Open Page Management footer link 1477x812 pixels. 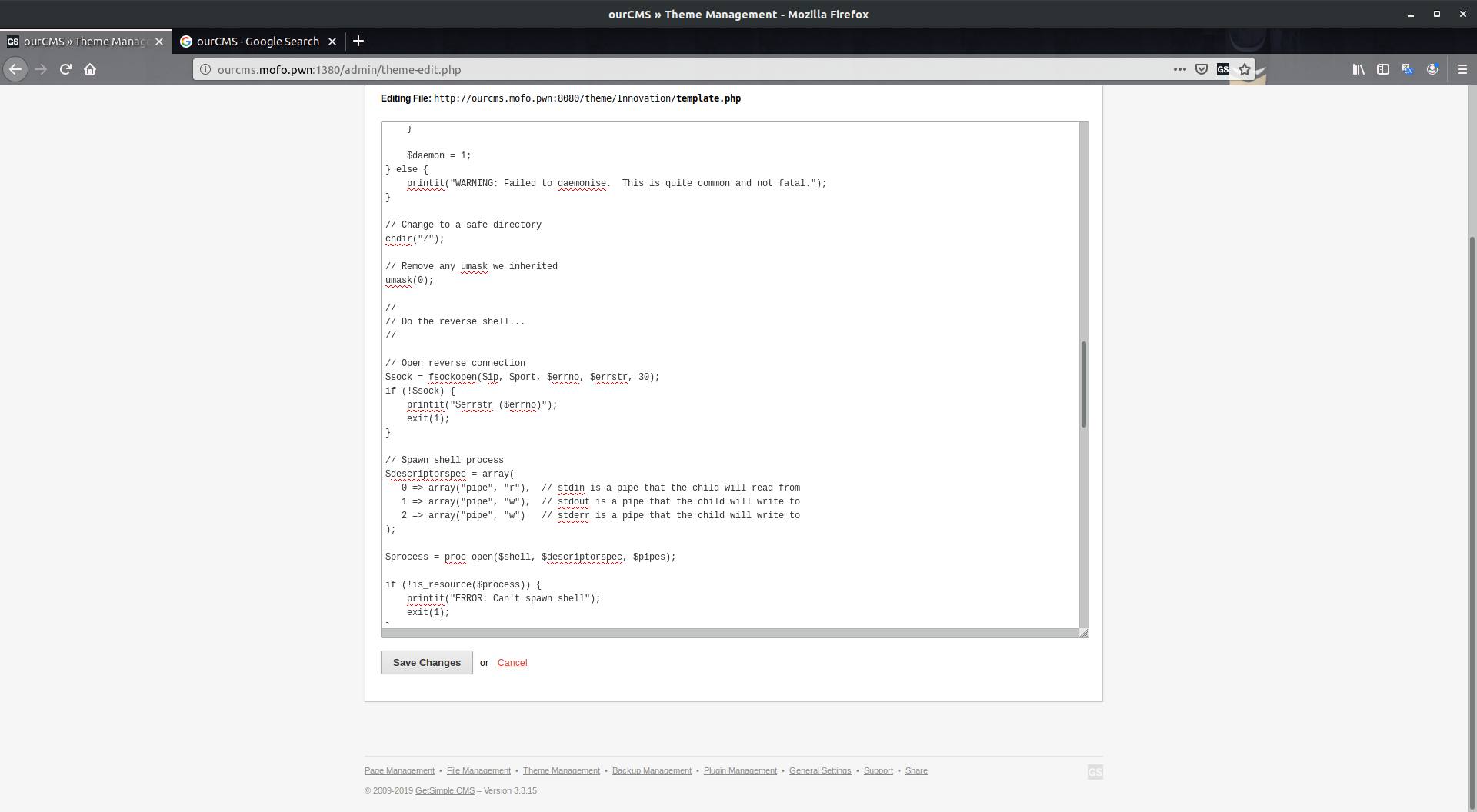399,770
